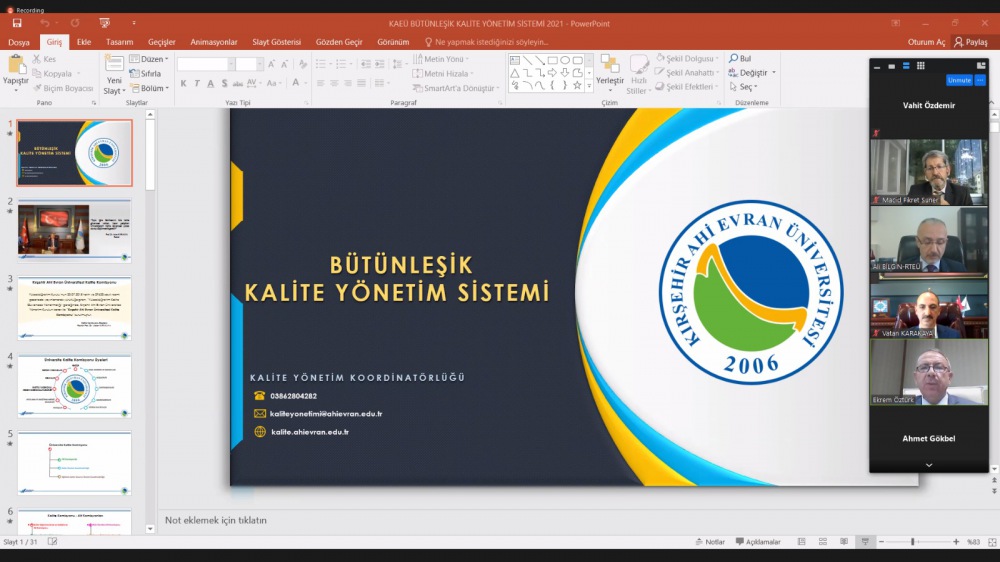The height and width of the screenshot is (562, 1000).
Task: Start slideshow from beginning icon
Action: (105, 23)
